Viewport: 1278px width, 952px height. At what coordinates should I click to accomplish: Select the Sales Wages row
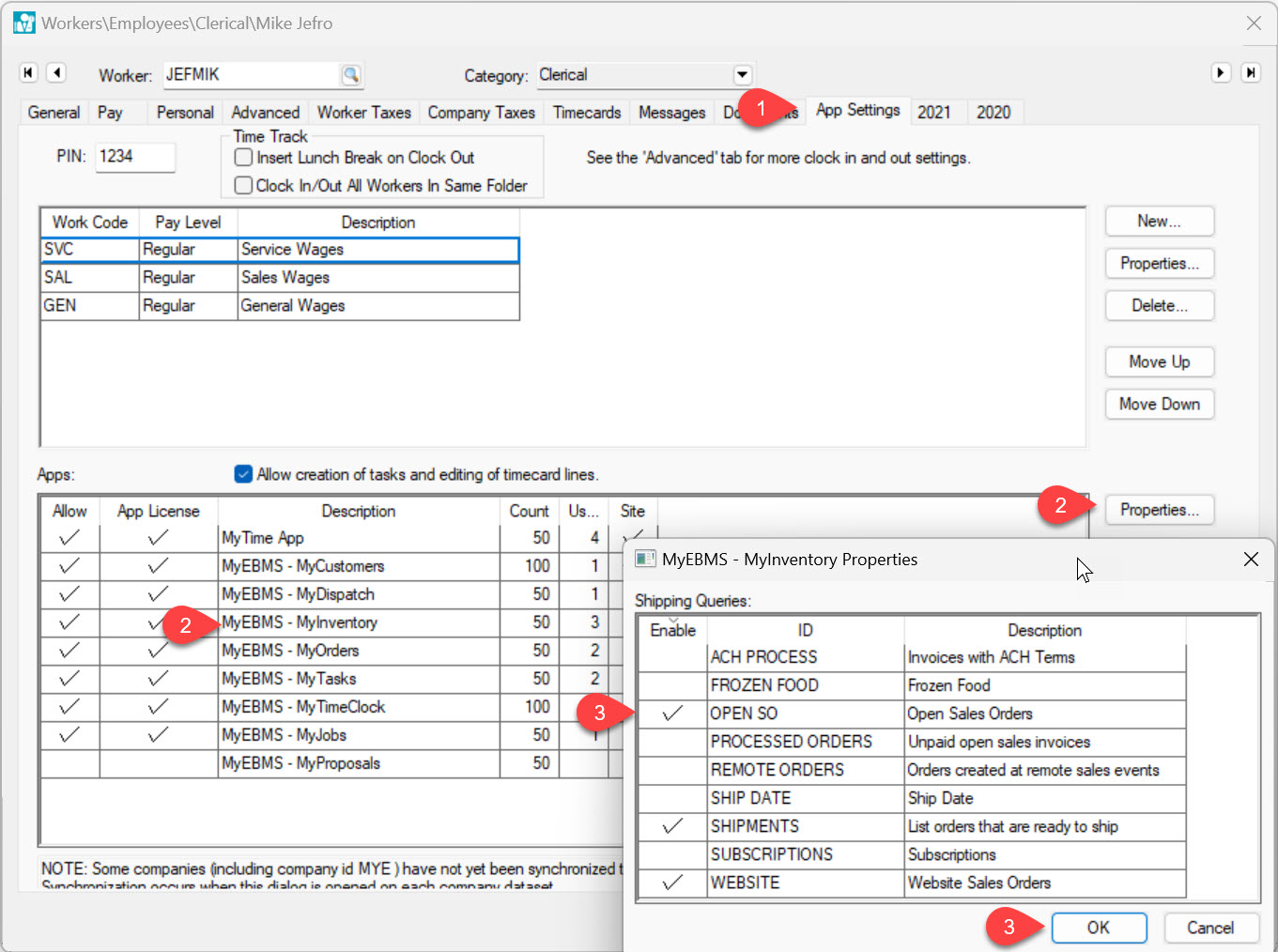pyautogui.click(x=280, y=278)
